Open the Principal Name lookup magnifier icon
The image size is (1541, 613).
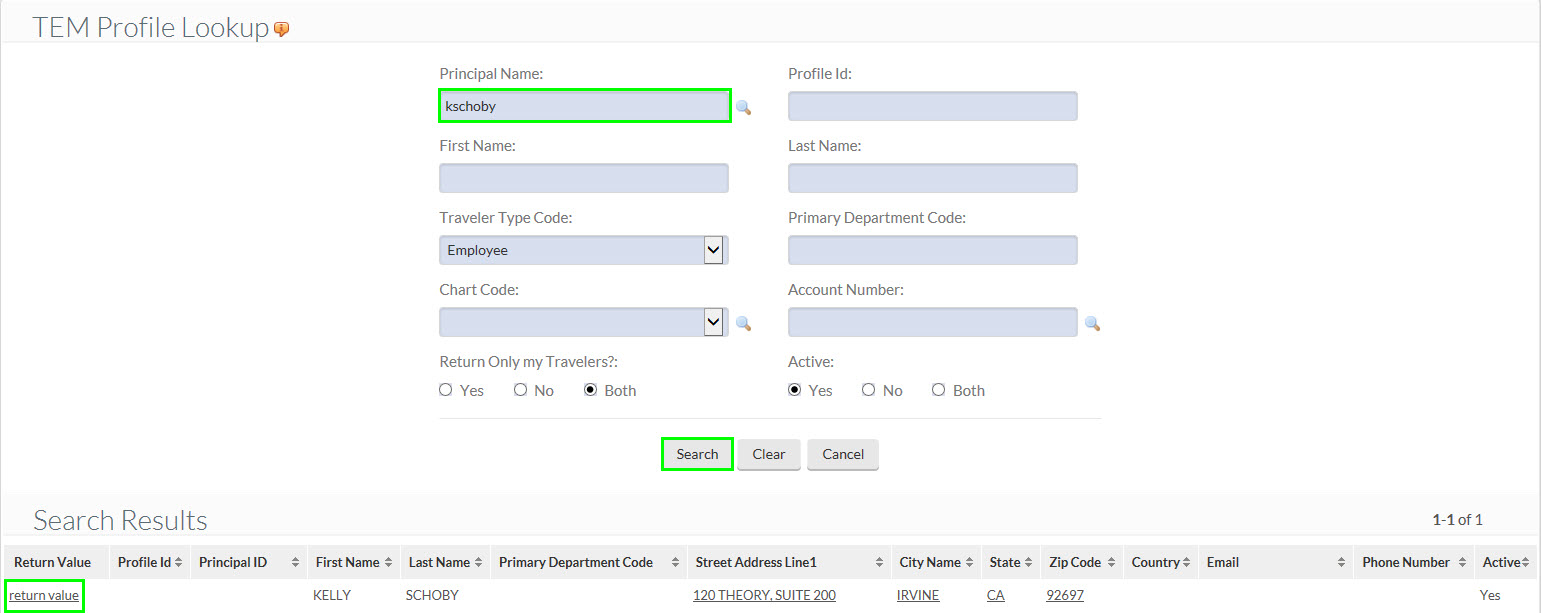[743, 107]
